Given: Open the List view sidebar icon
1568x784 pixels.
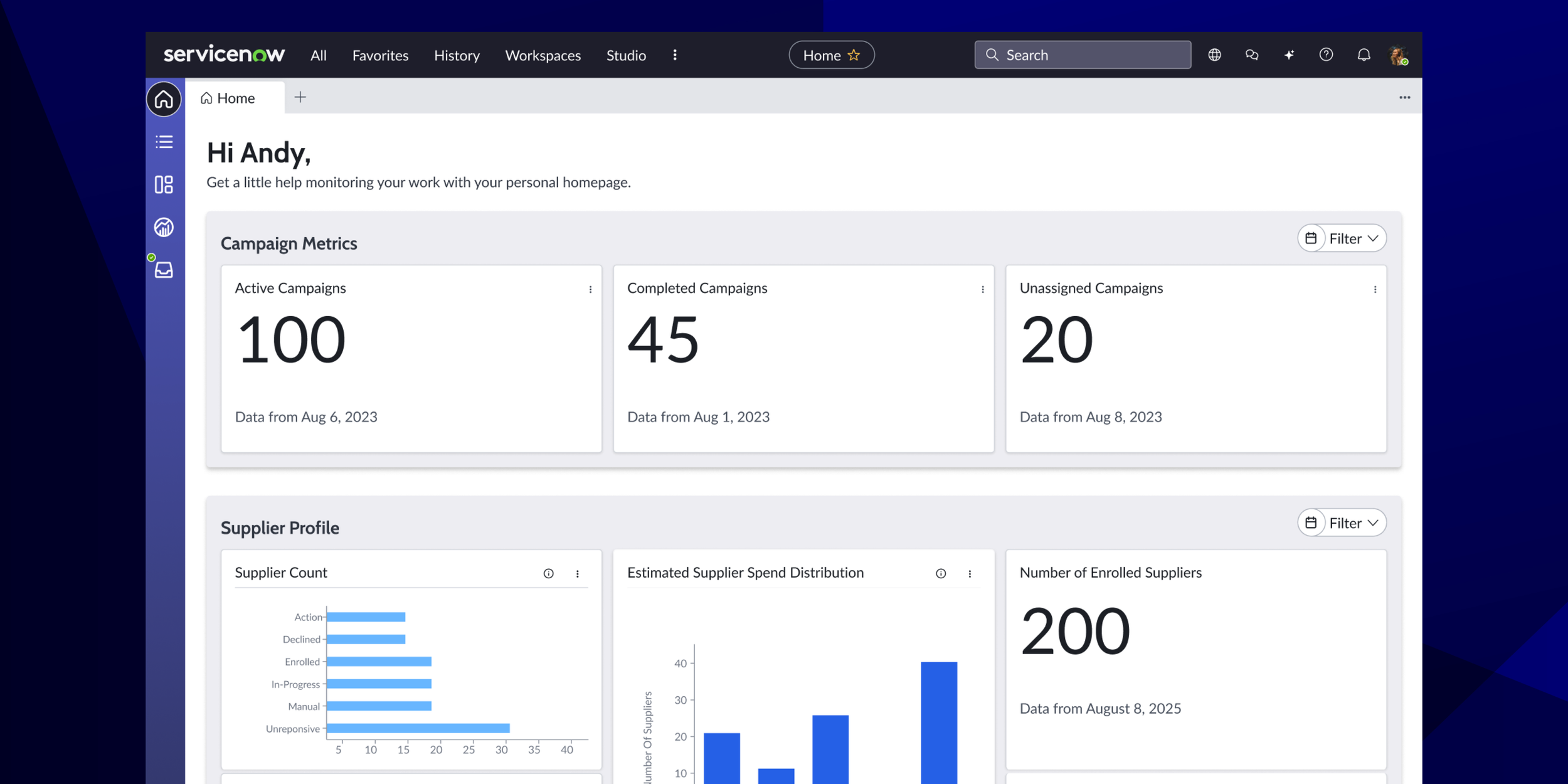Looking at the screenshot, I should (164, 142).
